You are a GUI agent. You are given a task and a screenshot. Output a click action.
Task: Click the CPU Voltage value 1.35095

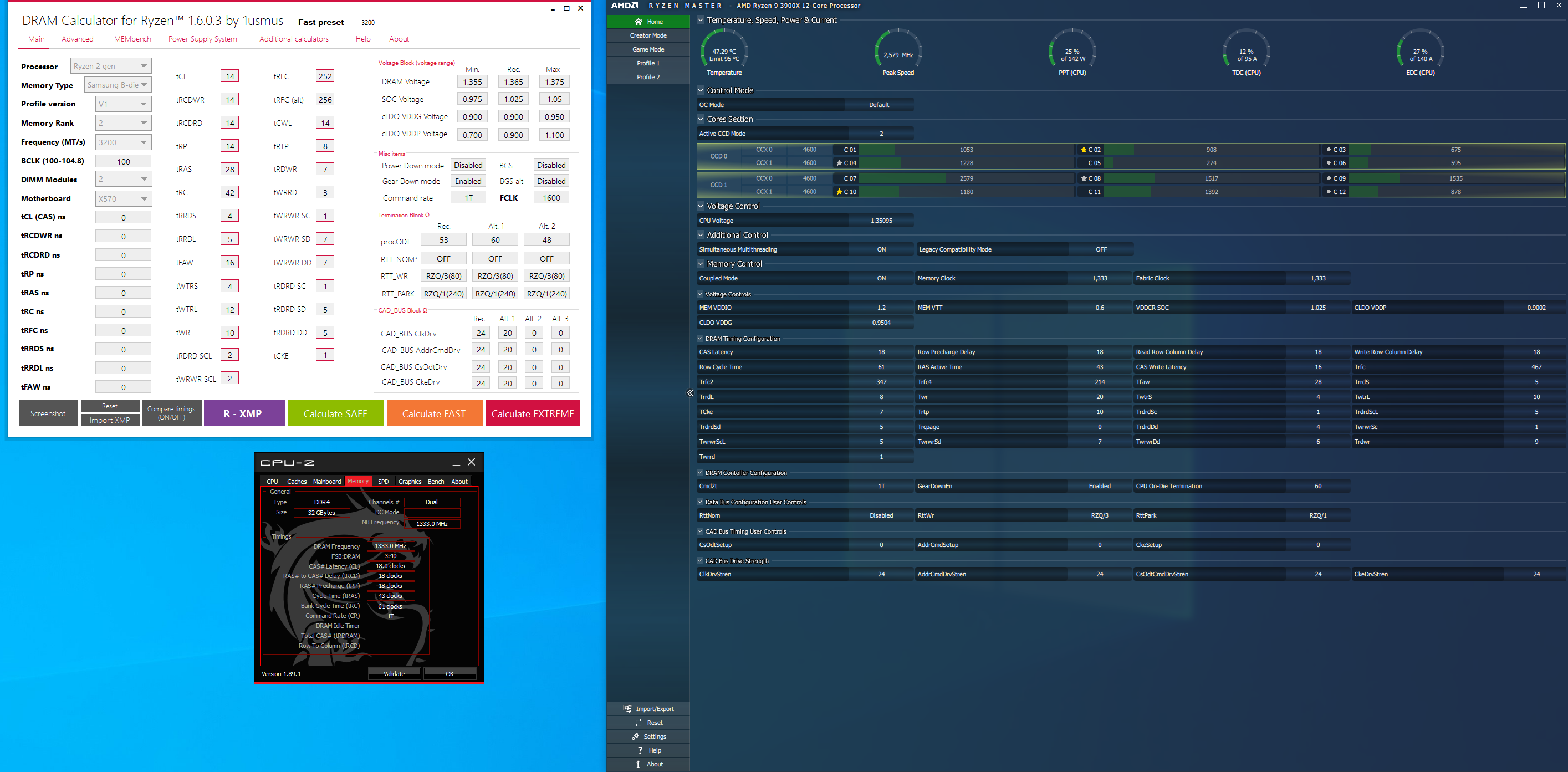click(881, 221)
